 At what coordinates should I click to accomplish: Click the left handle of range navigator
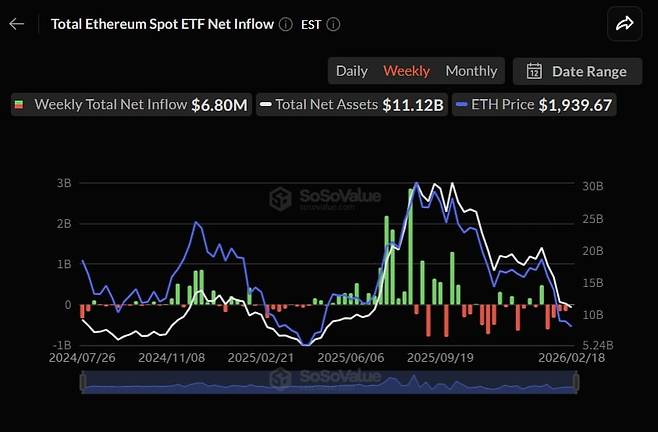click(82, 382)
